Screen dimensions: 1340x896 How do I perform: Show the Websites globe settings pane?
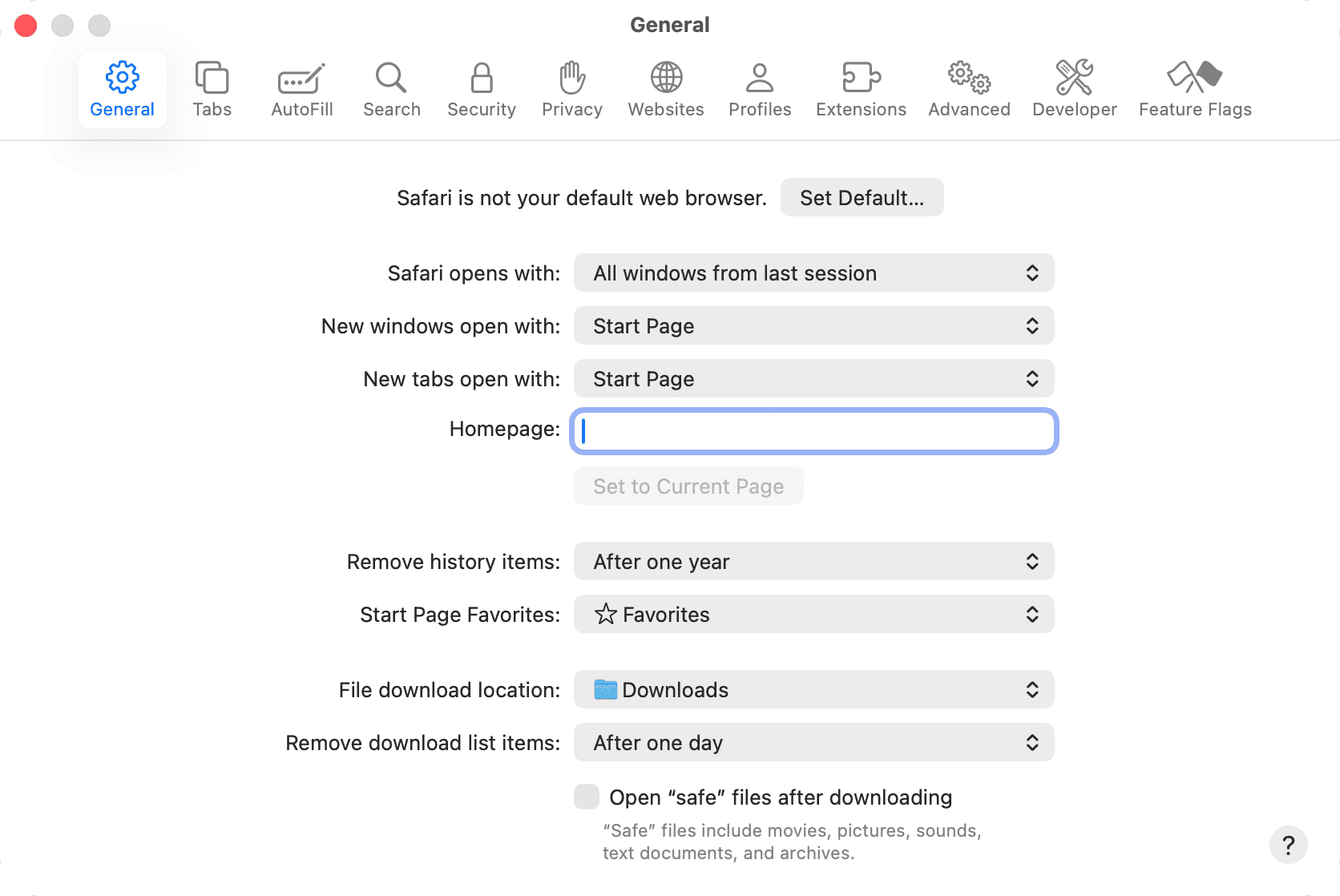pyautogui.click(x=665, y=90)
